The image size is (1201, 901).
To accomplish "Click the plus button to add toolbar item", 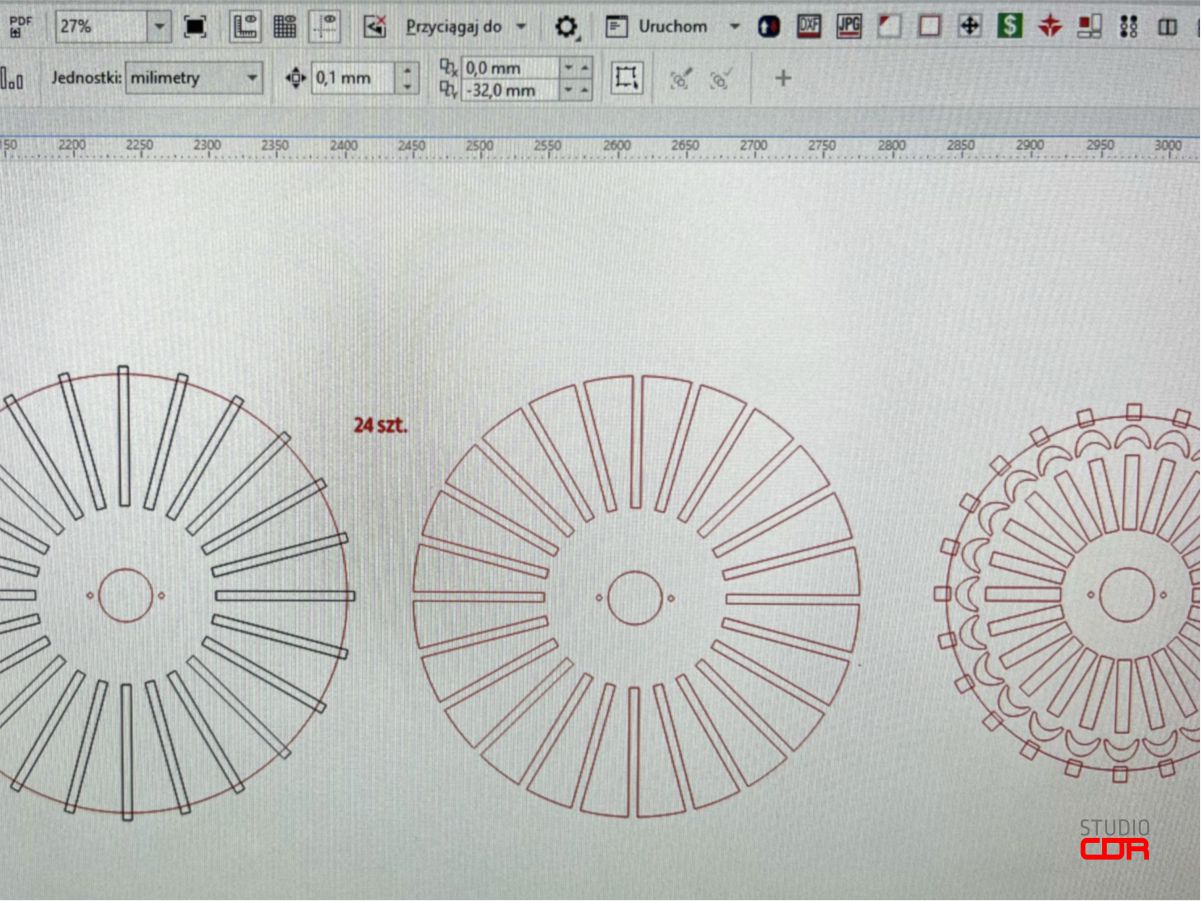I will point(783,78).
